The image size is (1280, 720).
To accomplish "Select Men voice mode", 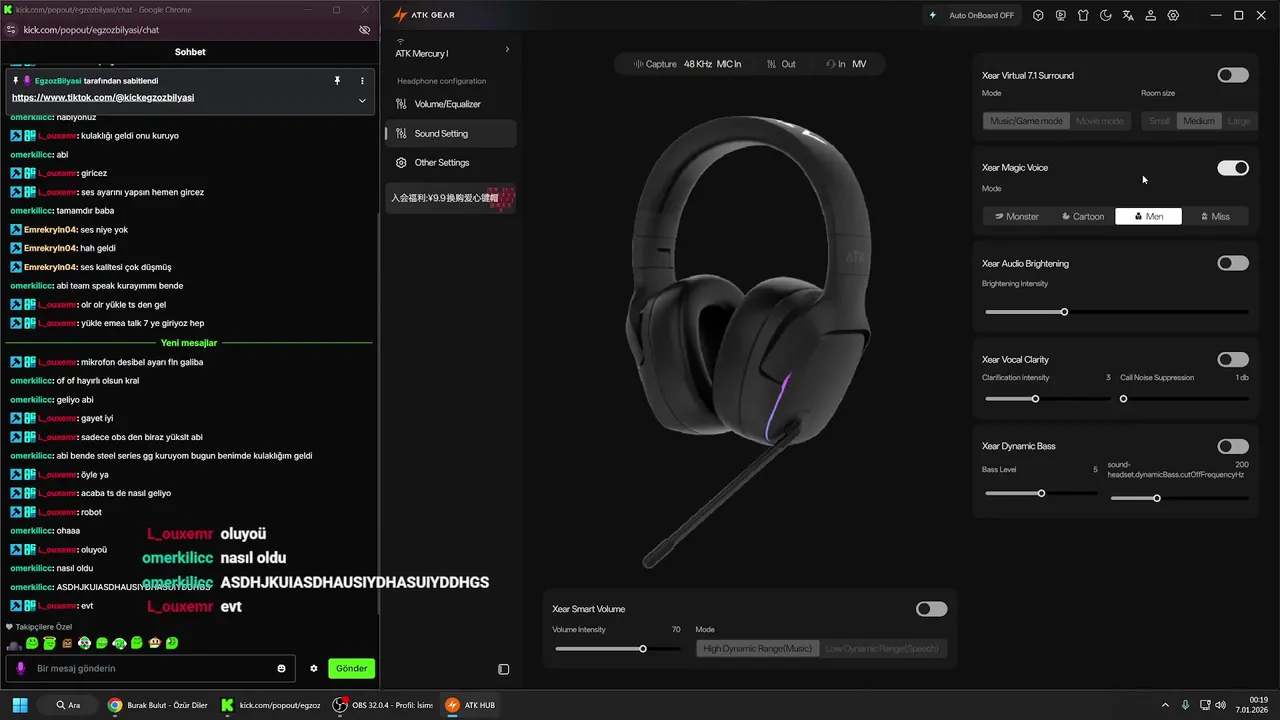I will coord(1148,216).
